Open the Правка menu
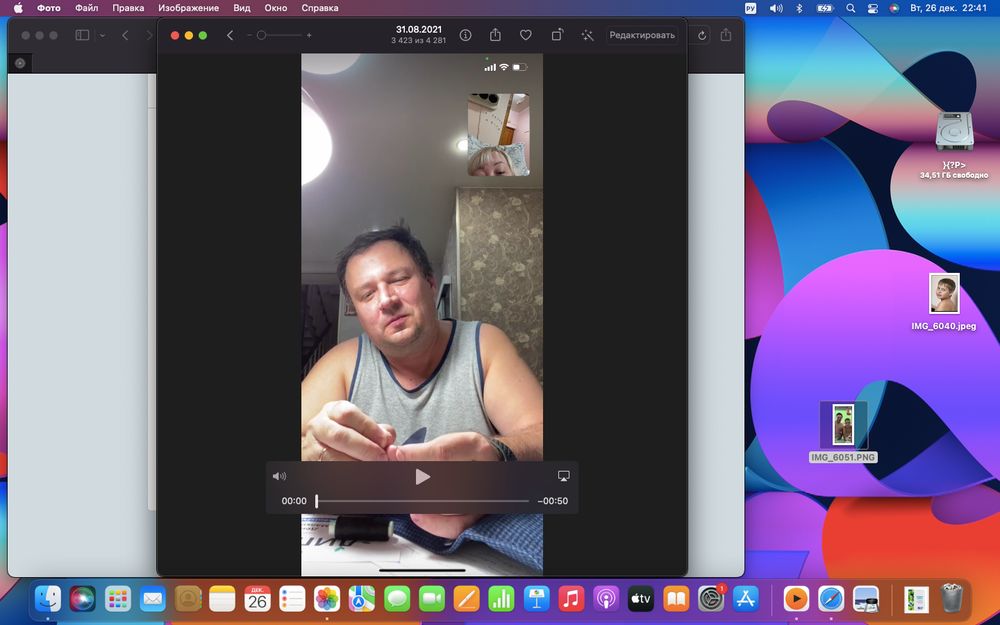Image resolution: width=1000 pixels, height=625 pixels. tap(128, 8)
